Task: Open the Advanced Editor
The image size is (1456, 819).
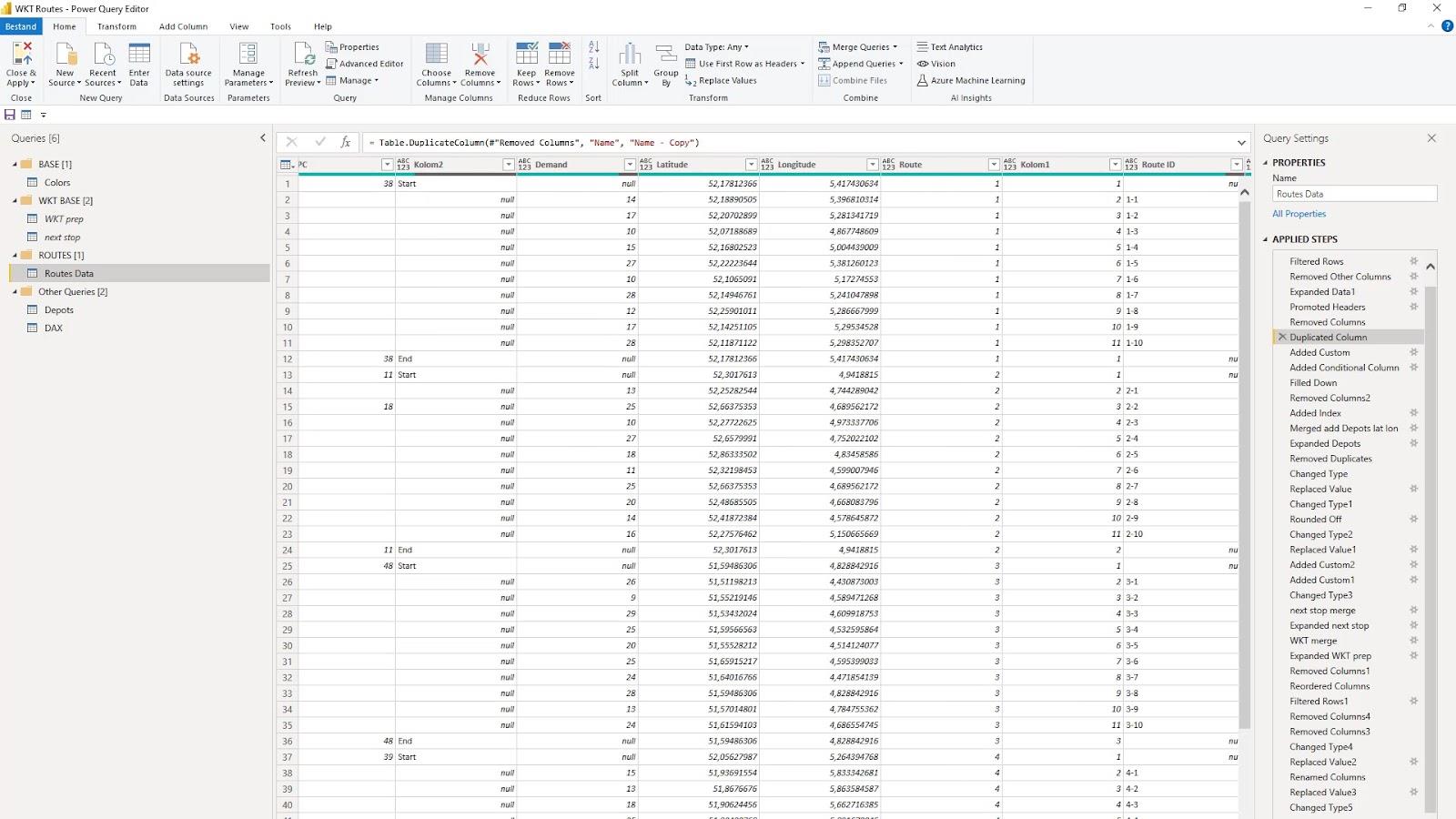Action: coord(365,64)
